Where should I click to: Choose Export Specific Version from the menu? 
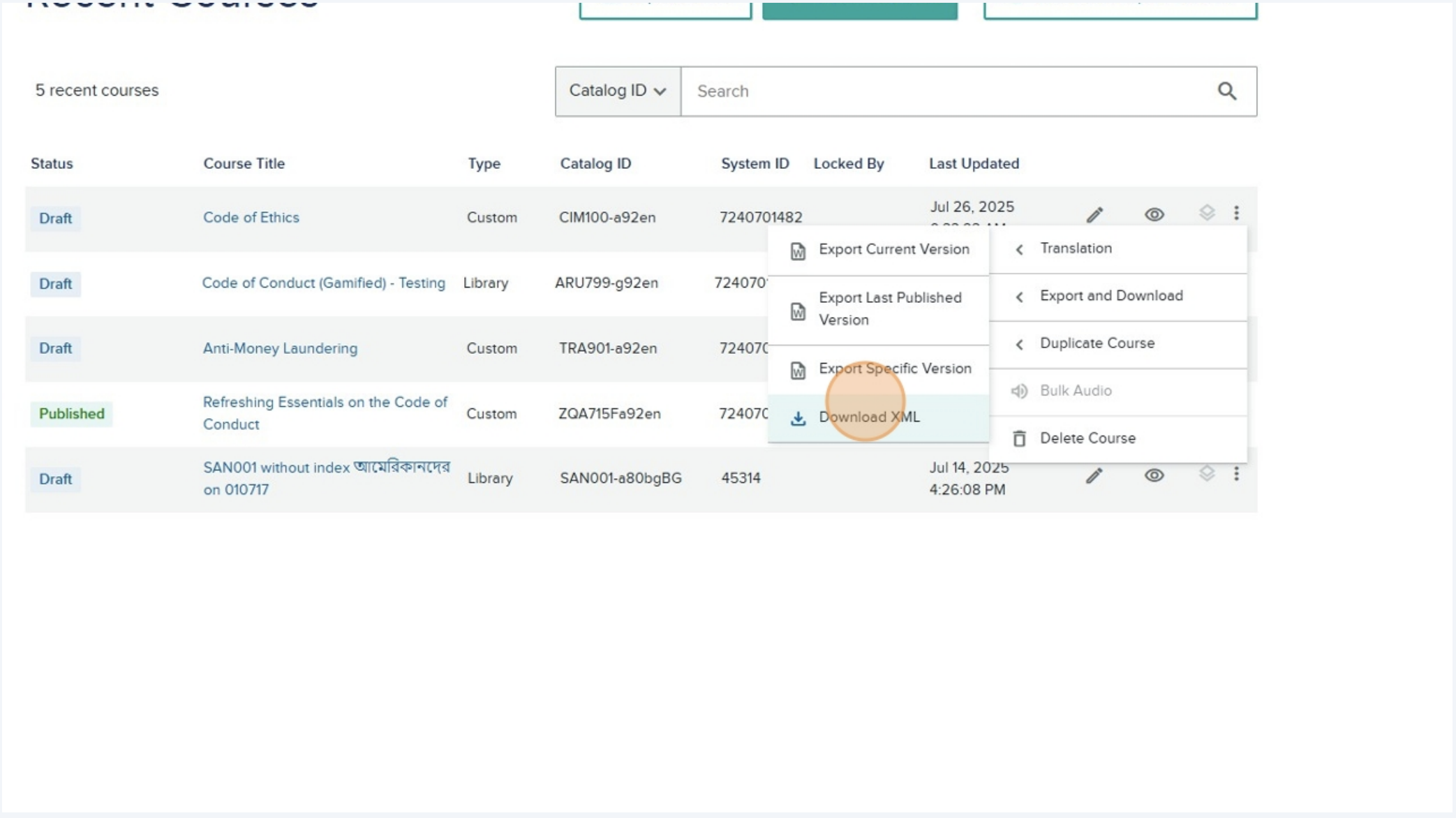point(896,369)
